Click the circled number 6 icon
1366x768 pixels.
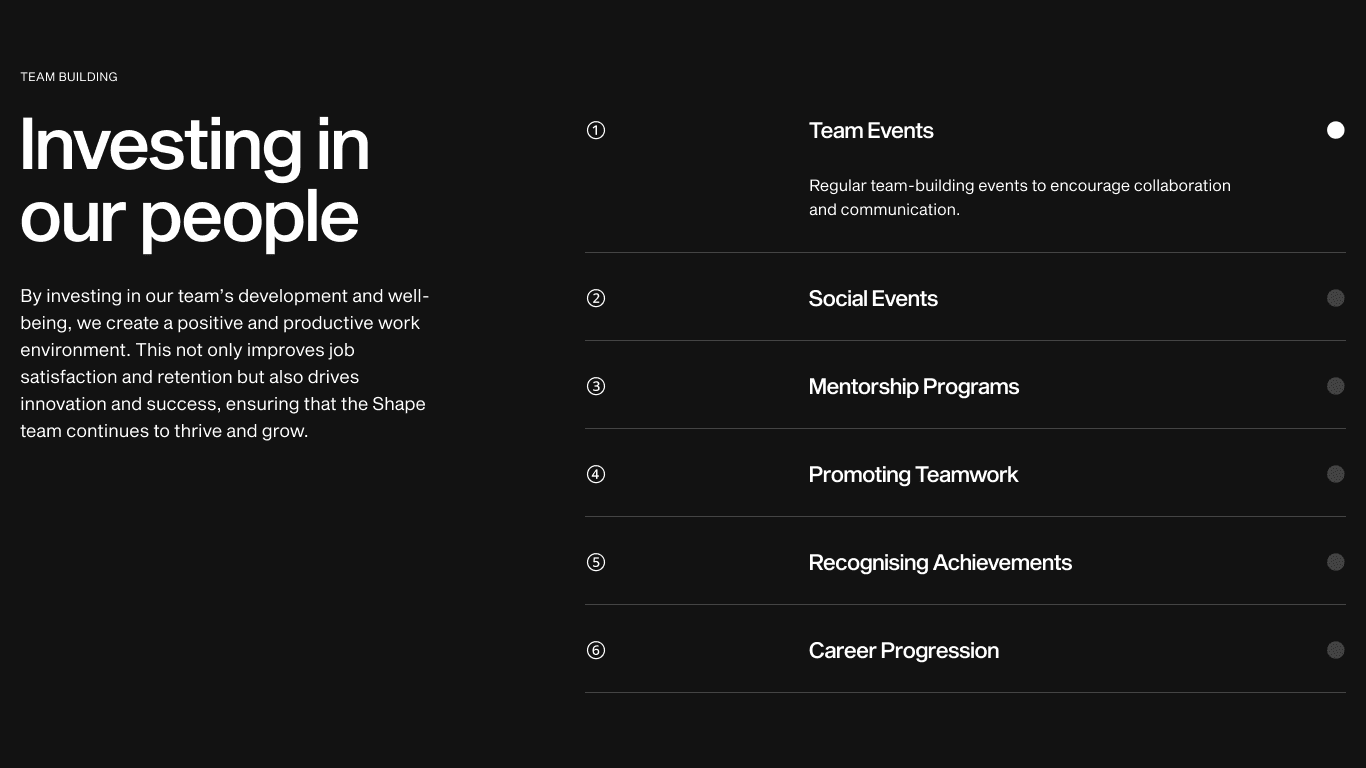coord(596,650)
